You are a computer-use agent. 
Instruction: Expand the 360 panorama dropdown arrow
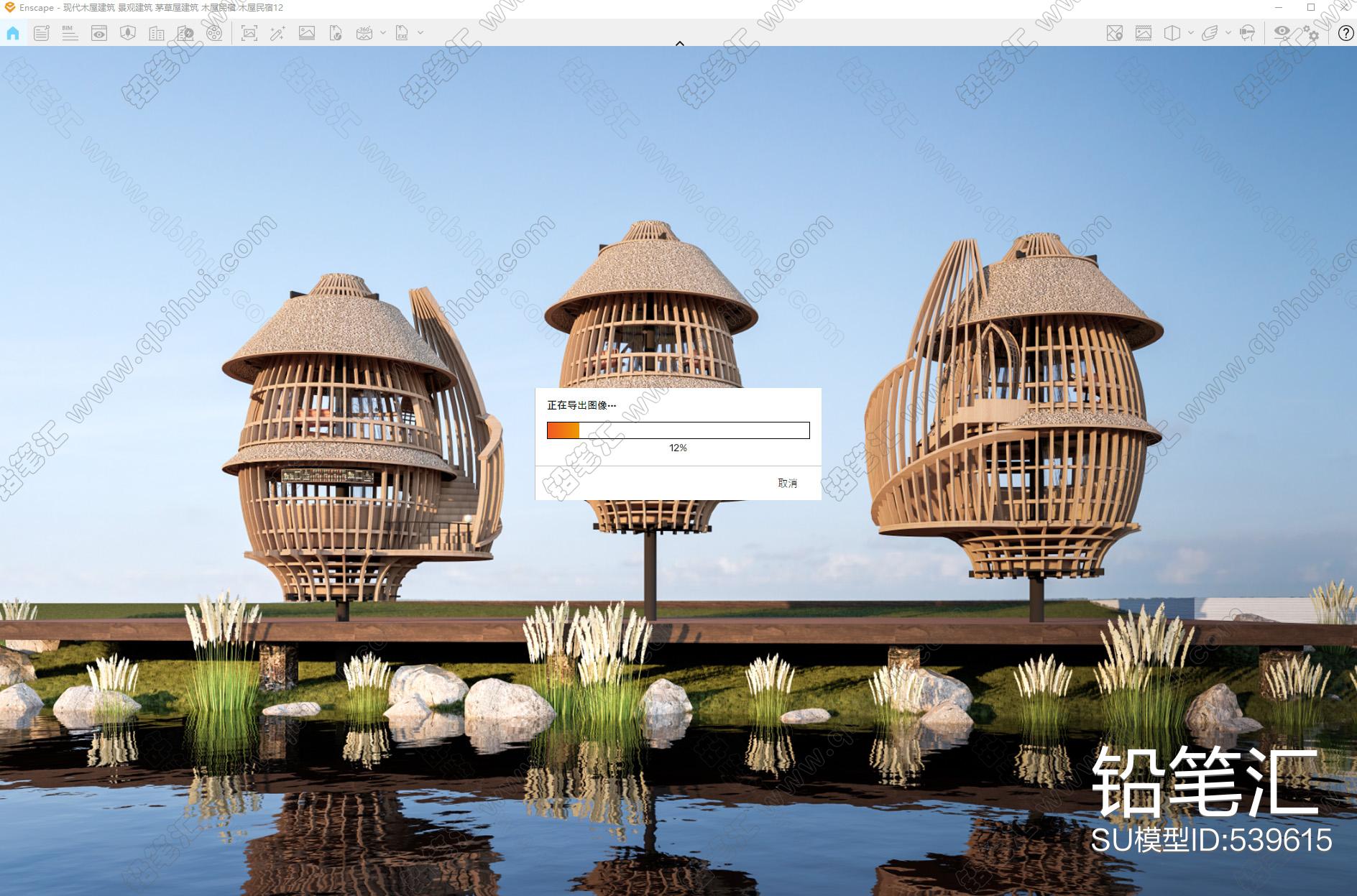(383, 33)
